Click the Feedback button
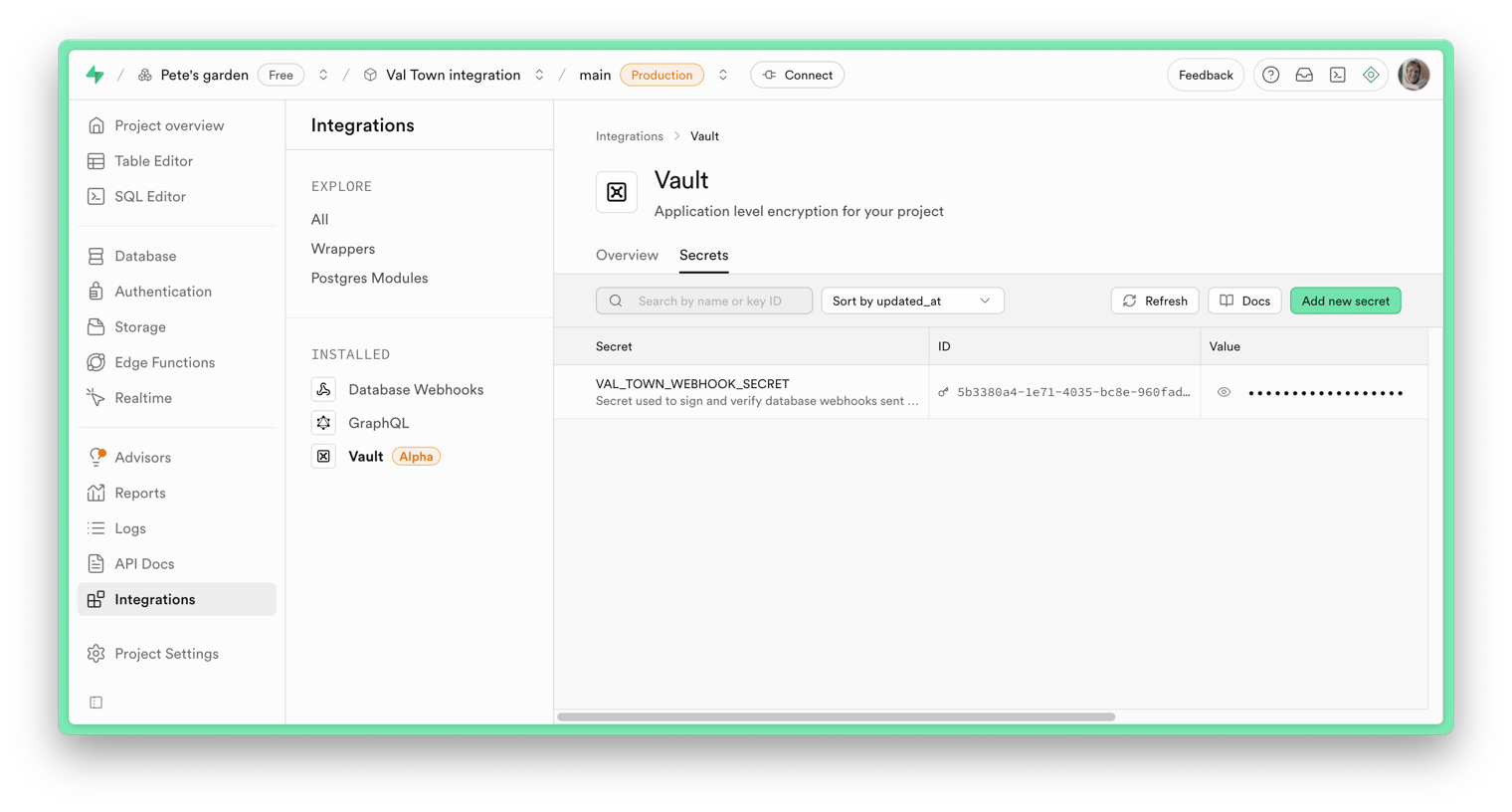 click(x=1206, y=75)
